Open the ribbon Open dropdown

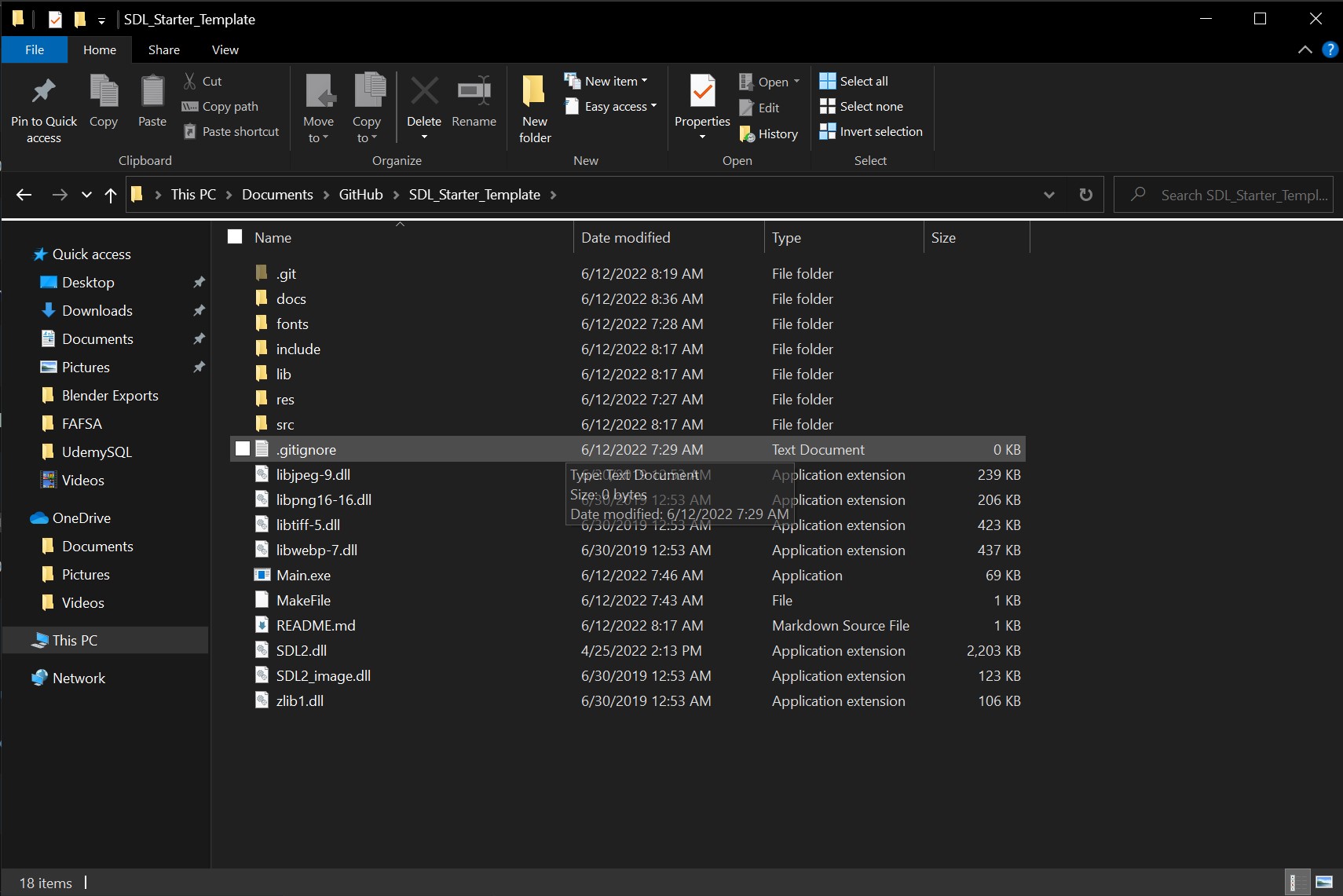770,82
